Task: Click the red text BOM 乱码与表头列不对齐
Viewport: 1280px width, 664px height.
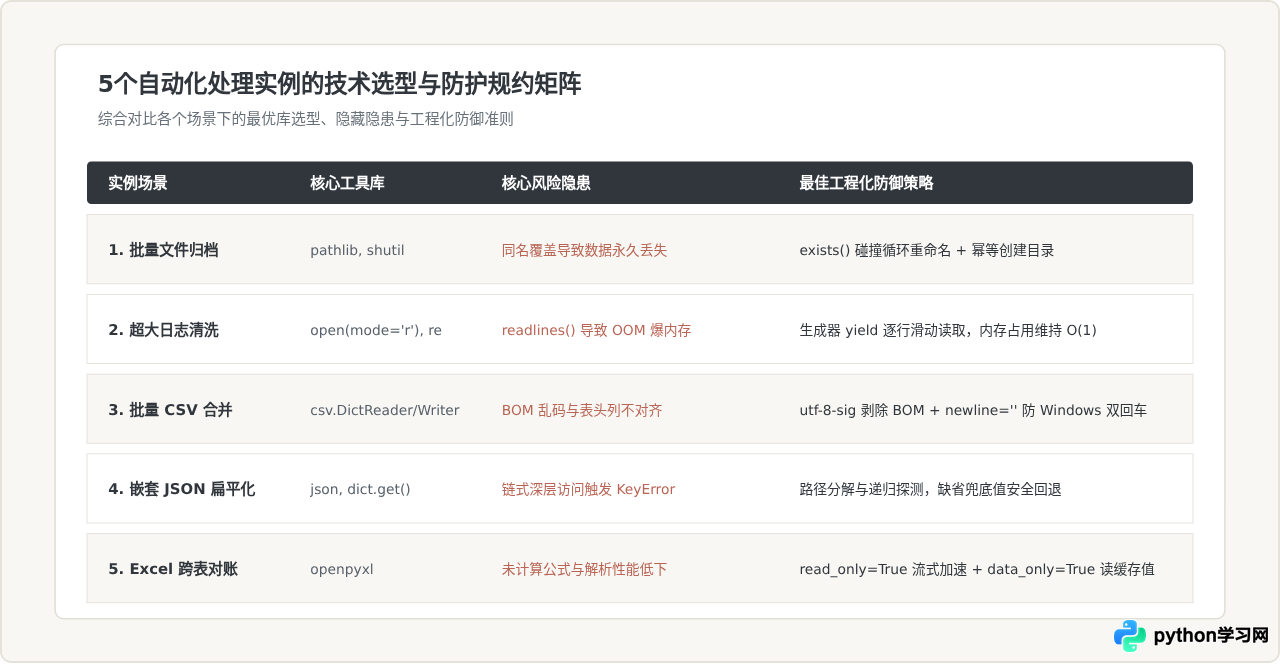Action: coord(582,410)
